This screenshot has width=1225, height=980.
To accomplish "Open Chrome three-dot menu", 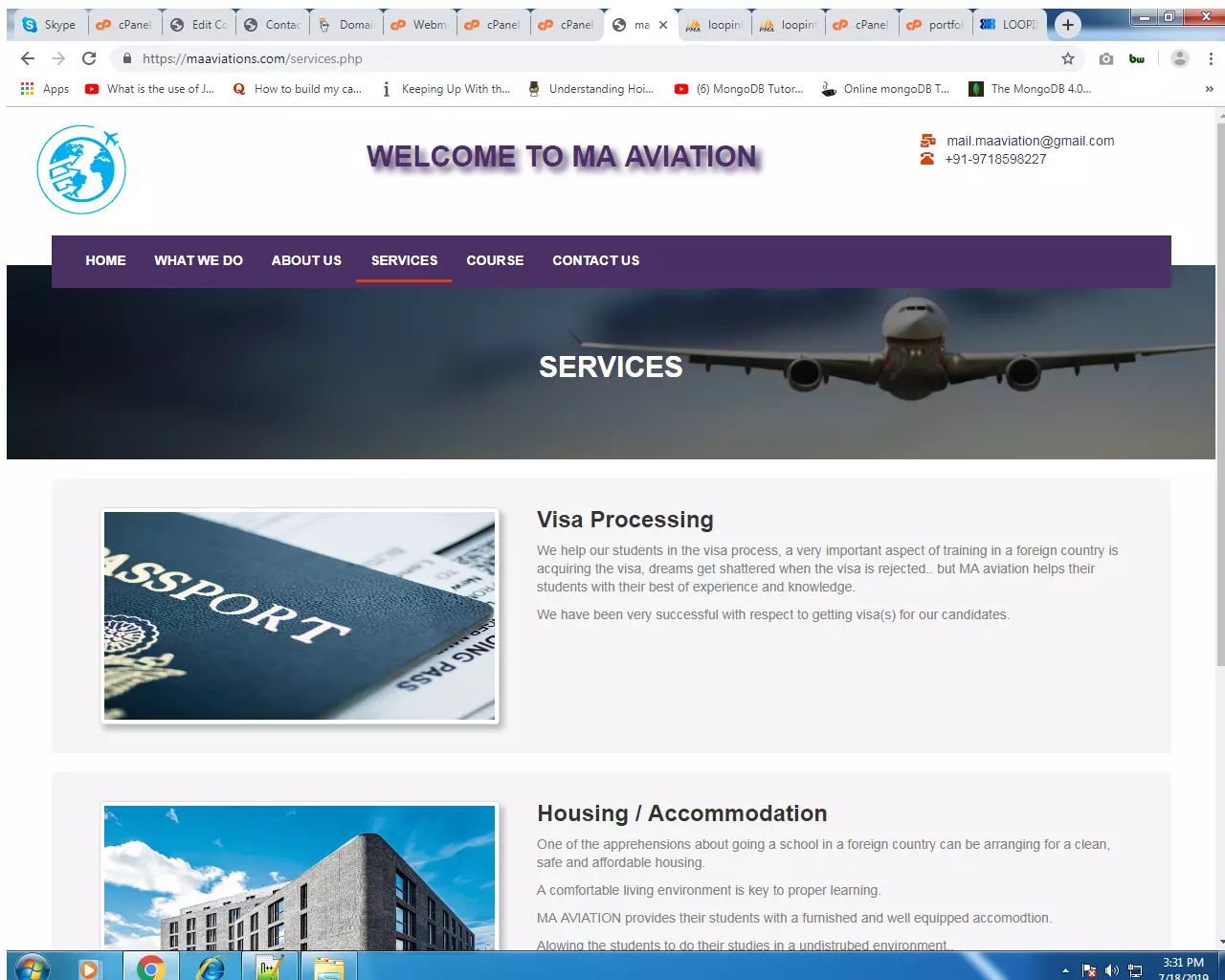I will click(1211, 58).
